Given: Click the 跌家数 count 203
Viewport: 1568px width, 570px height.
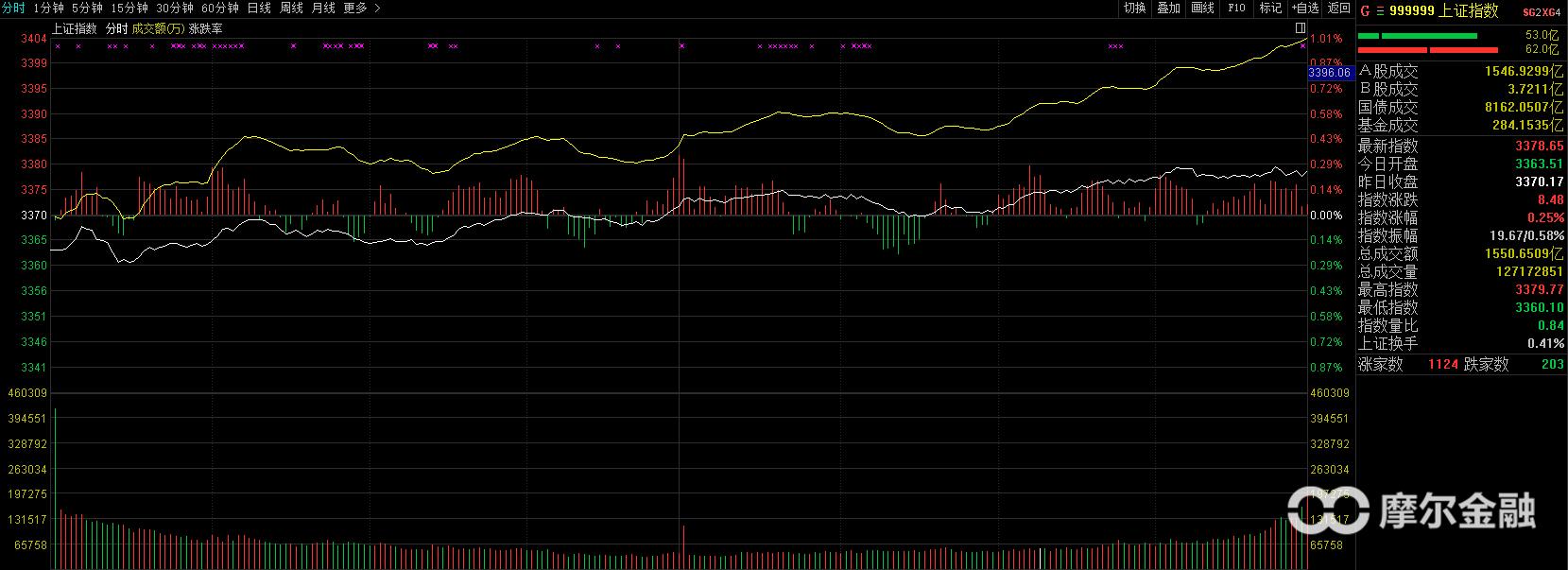Looking at the screenshot, I should coord(1552,365).
